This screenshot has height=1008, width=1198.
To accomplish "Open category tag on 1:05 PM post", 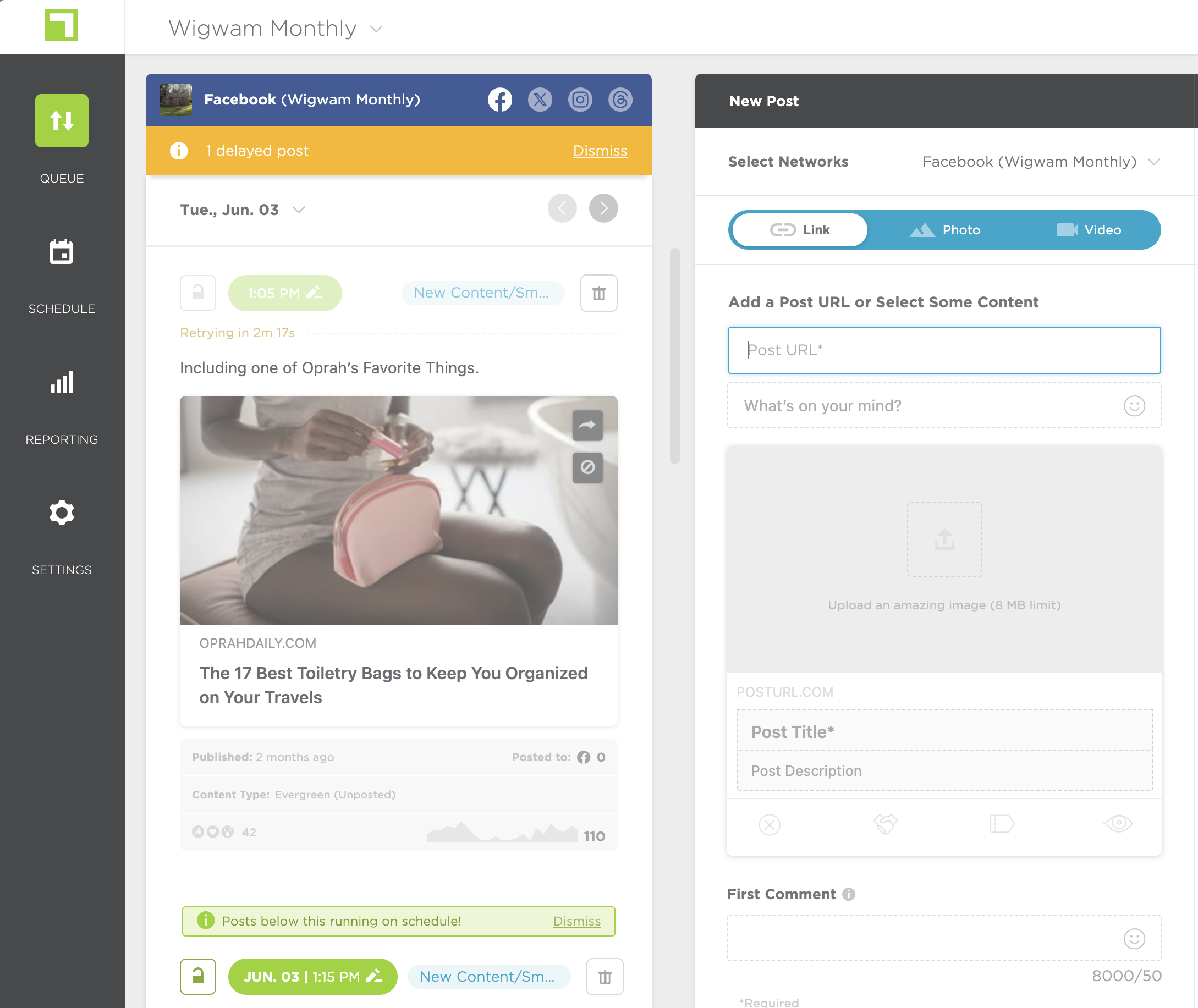I will (482, 293).
